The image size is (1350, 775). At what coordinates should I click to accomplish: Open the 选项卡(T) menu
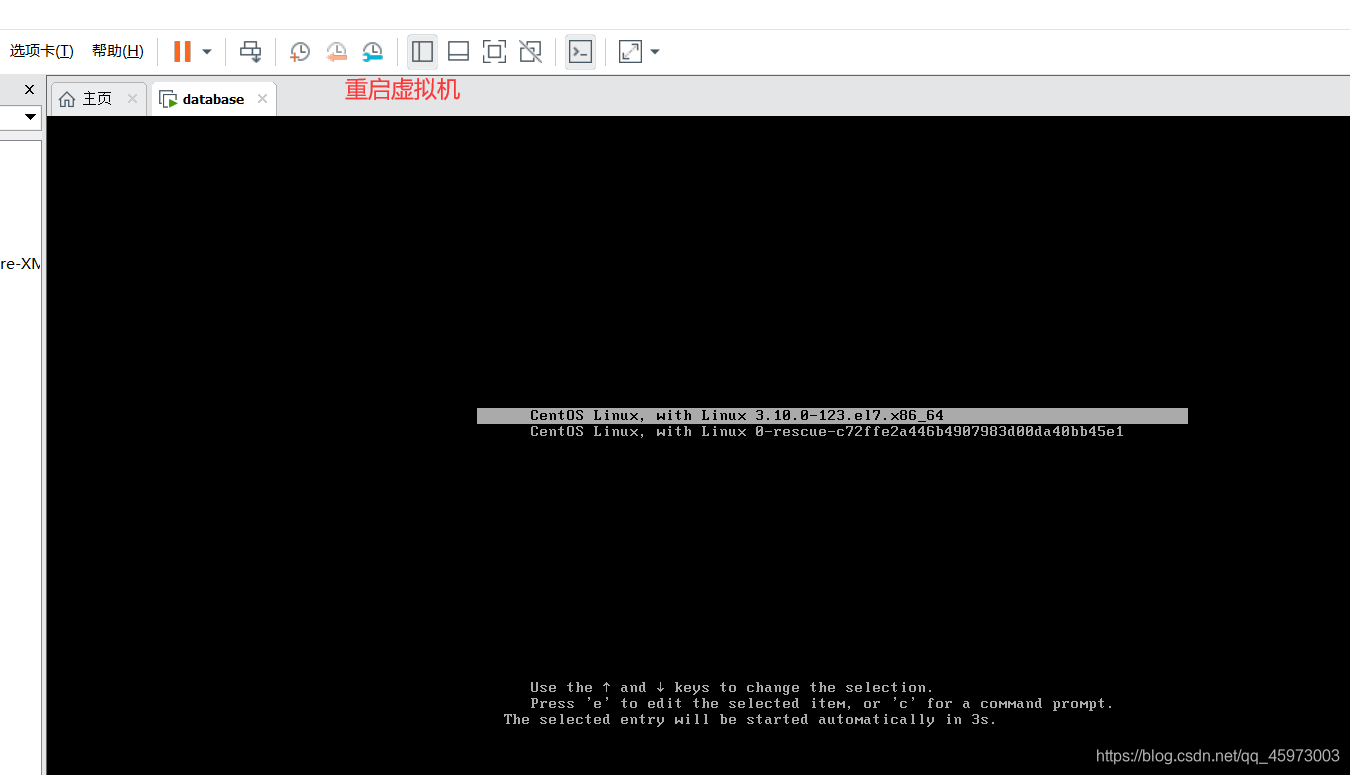[41, 51]
